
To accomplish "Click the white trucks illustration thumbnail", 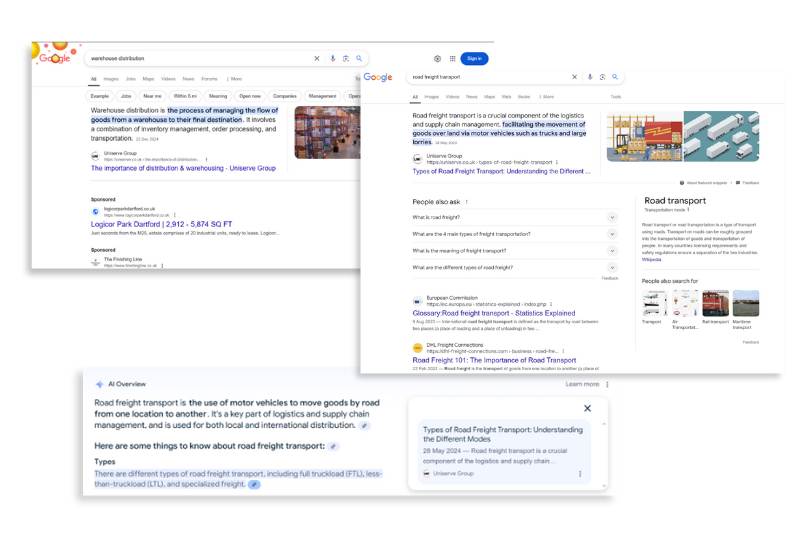I will tap(721, 136).
